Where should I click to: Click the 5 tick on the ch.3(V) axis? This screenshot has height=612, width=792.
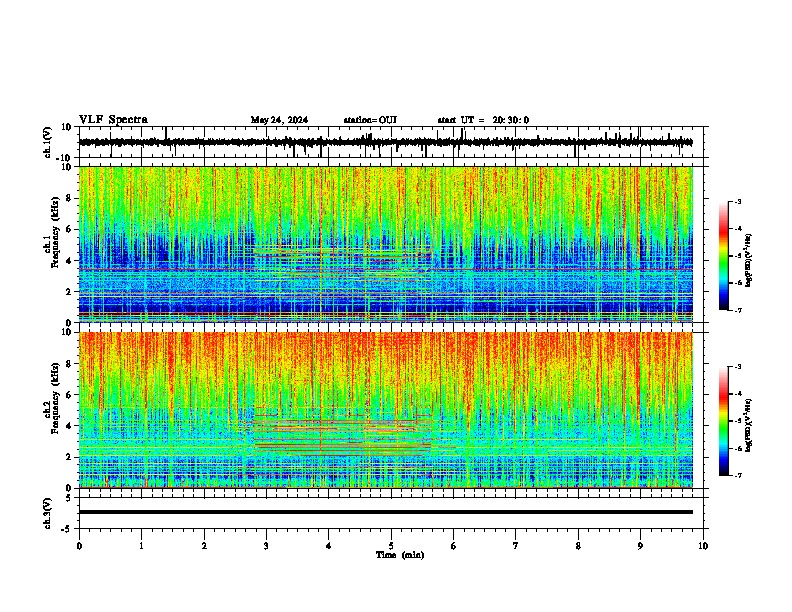[x=69, y=498]
